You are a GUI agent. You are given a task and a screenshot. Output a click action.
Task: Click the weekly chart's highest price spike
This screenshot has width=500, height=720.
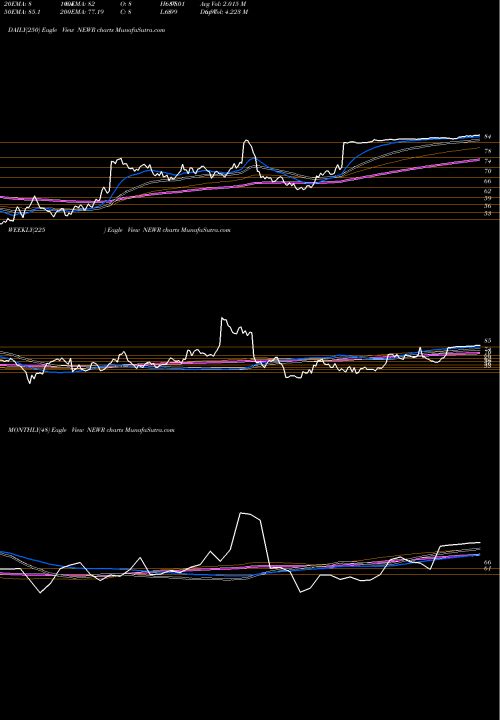pyautogui.click(x=222, y=318)
